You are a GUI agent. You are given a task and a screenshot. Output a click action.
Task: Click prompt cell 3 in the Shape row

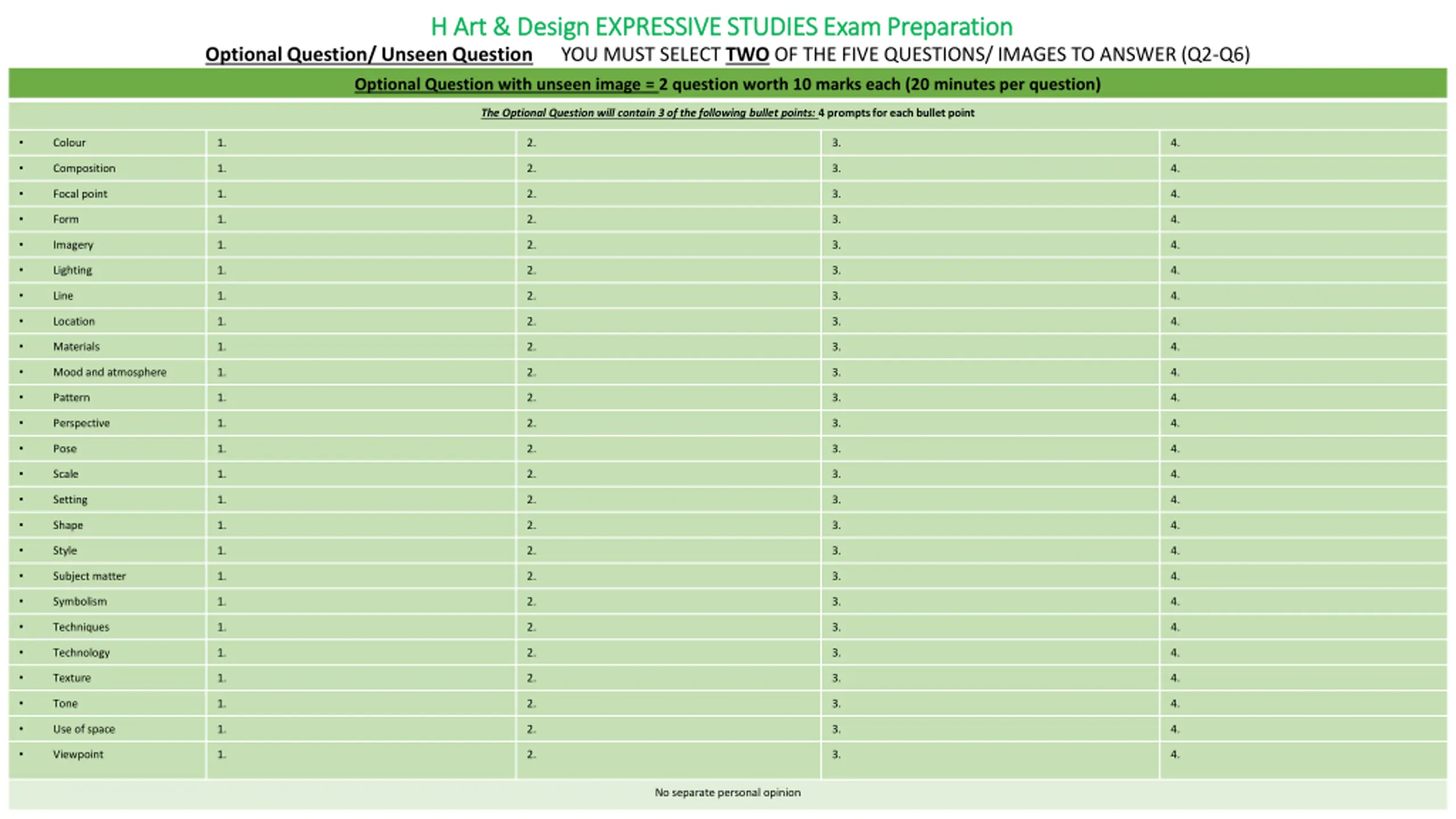tap(990, 525)
